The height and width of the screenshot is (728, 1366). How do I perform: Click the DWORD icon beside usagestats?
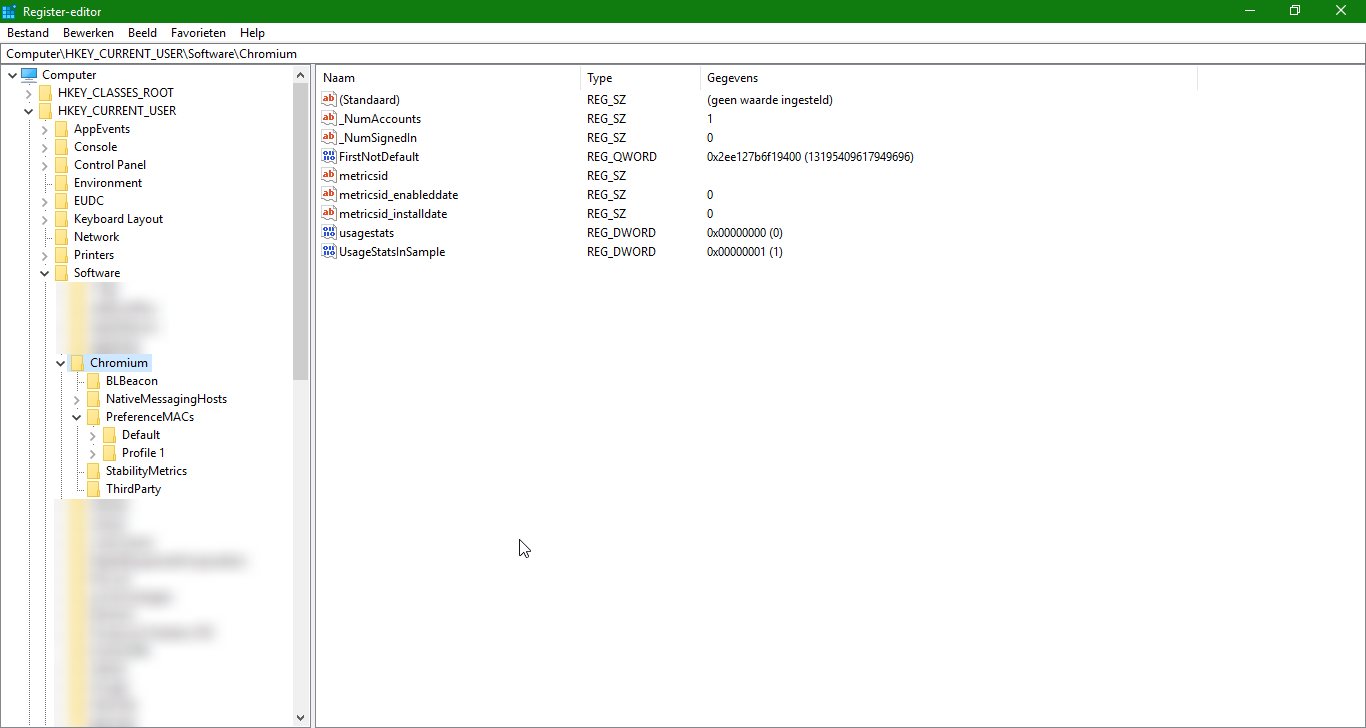tap(328, 232)
